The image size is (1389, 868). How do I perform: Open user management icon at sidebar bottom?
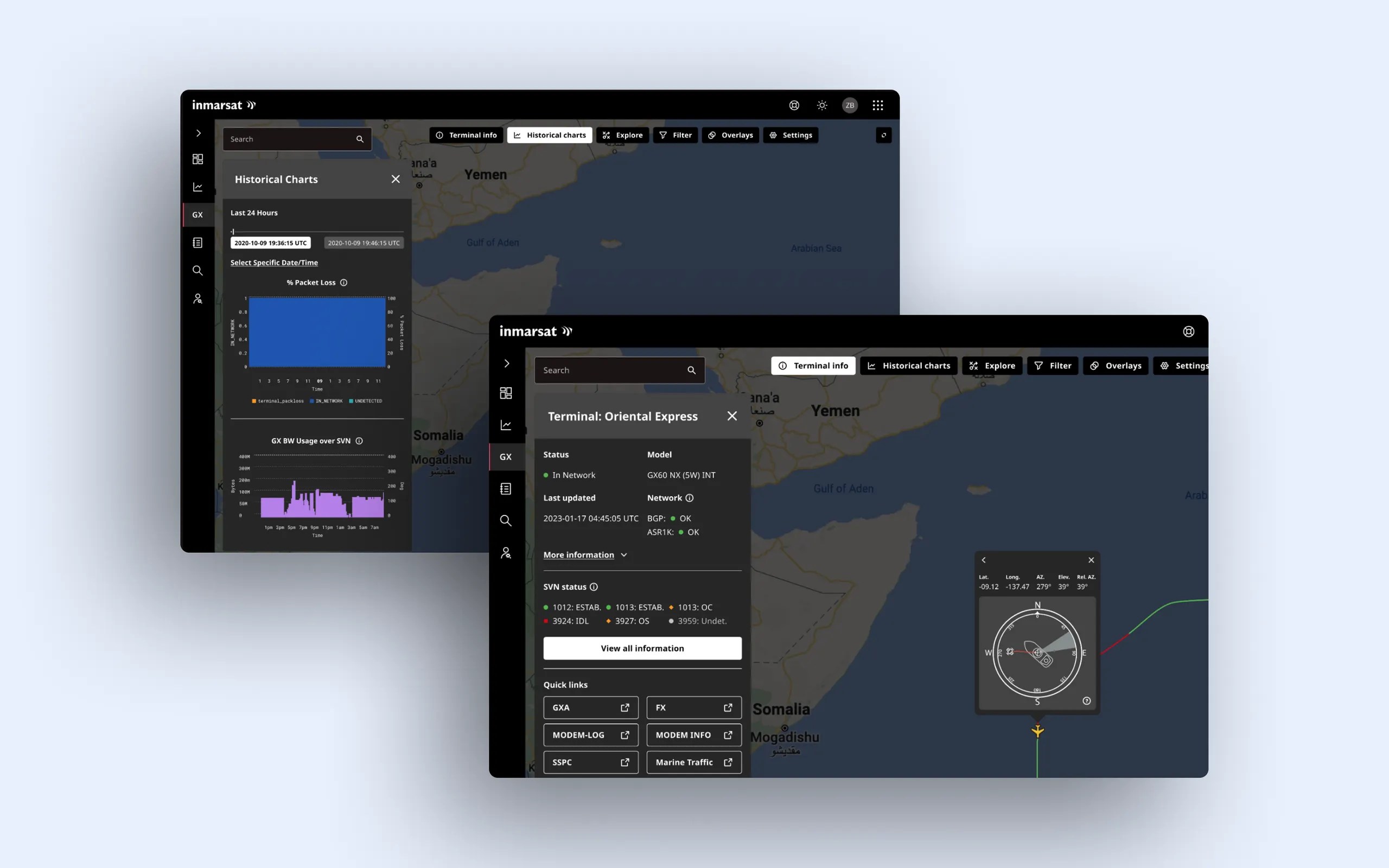(506, 553)
